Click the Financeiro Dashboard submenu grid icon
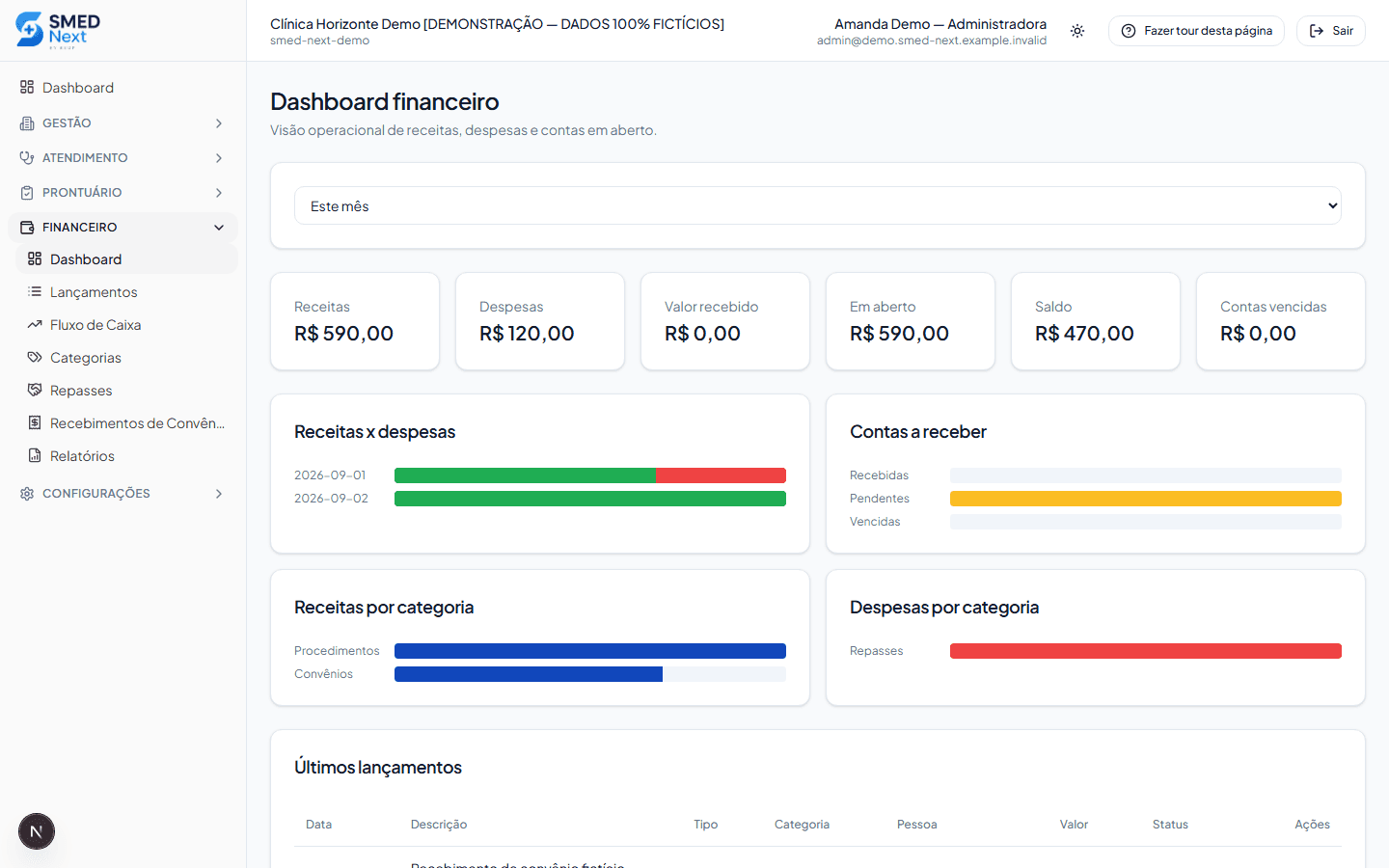Viewport: 1389px width, 868px height. [35, 259]
